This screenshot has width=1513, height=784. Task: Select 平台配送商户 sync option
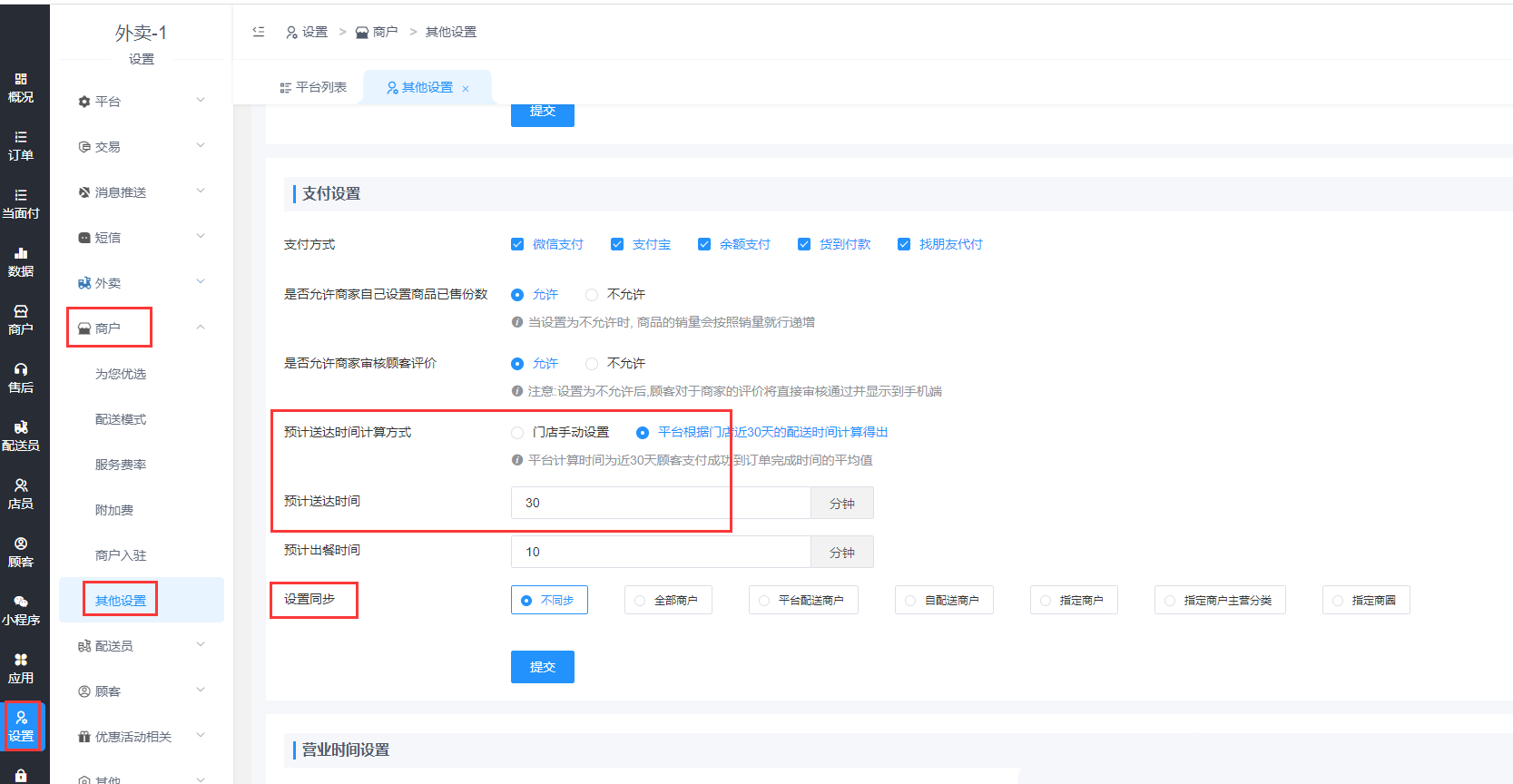tap(803, 600)
